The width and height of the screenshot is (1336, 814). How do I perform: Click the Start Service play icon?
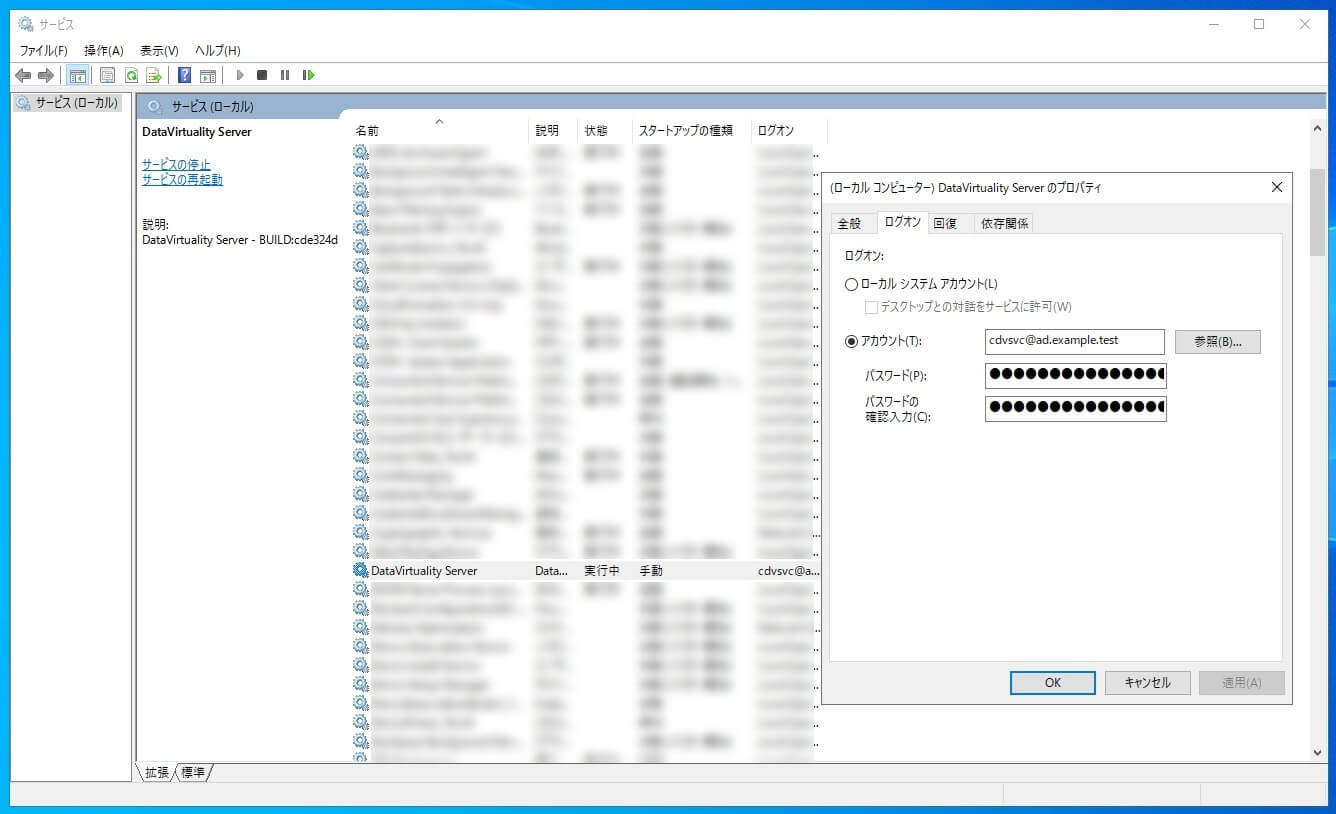tap(240, 75)
